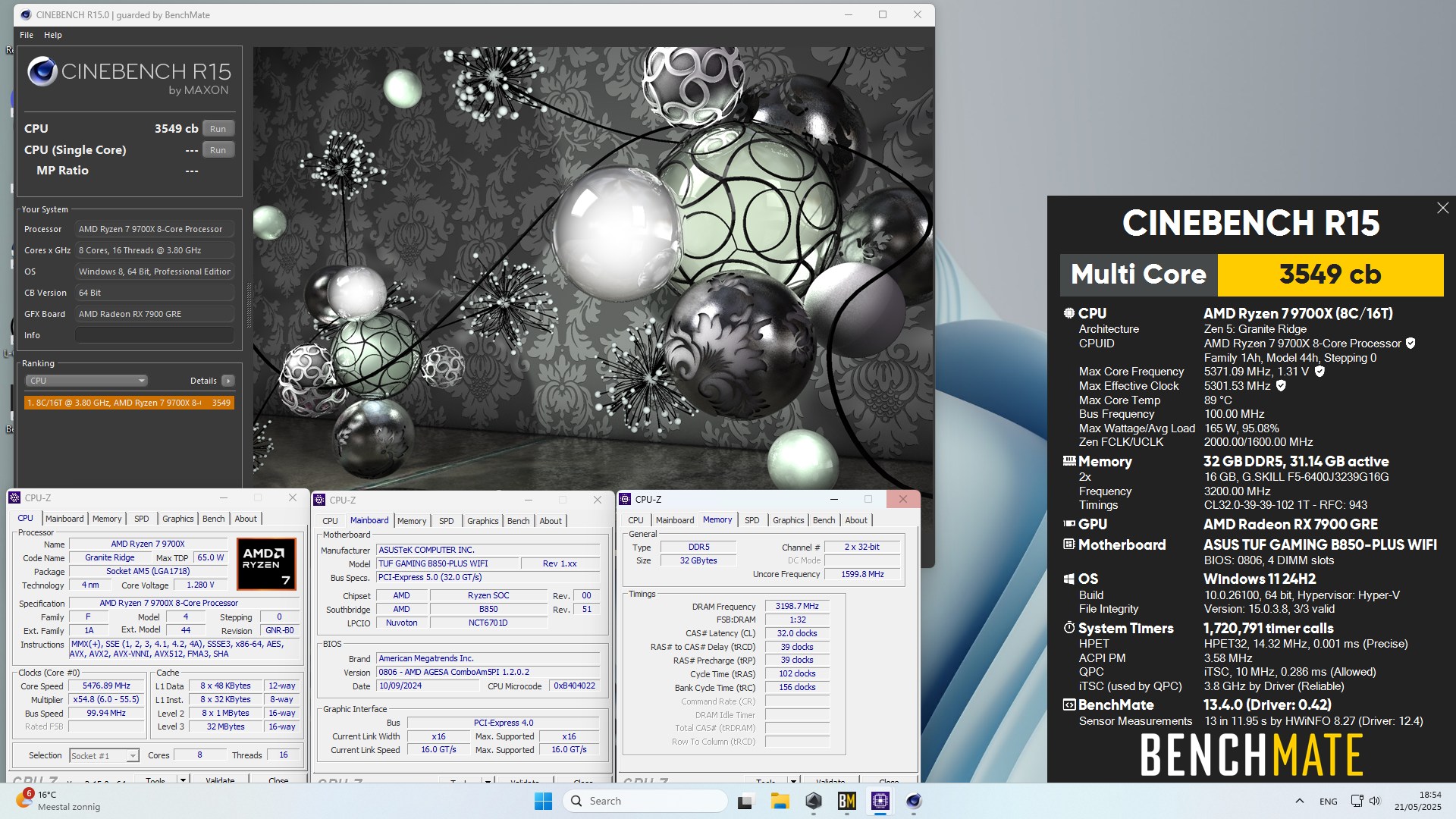Click the GFX Board AMD Radeon RX 7900 GRE field
1456x819 pixels.
pyautogui.click(x=154, y=314)
